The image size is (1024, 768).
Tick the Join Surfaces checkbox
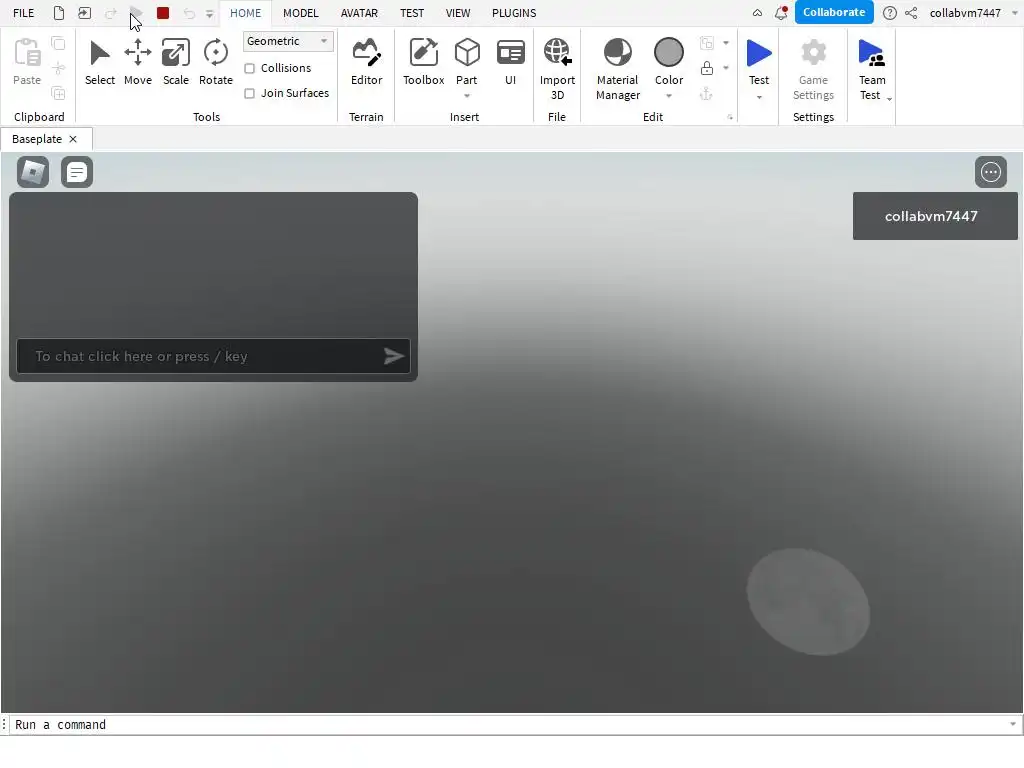(249, 93)
